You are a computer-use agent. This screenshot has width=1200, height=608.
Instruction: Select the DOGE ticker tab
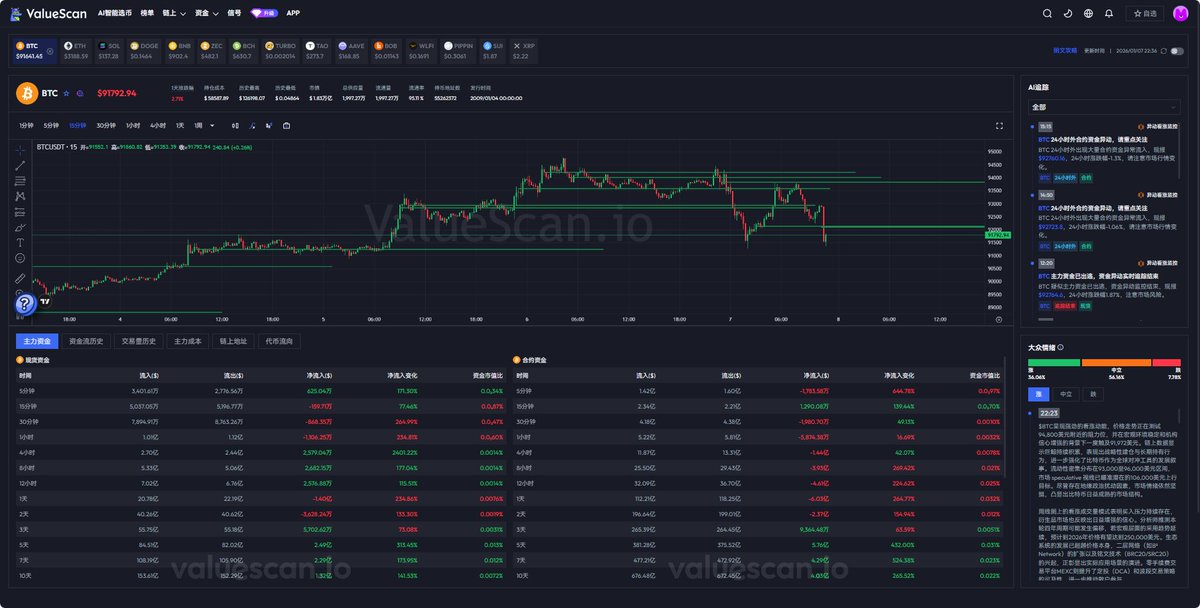pyautogui.click(x=143, y=50)
